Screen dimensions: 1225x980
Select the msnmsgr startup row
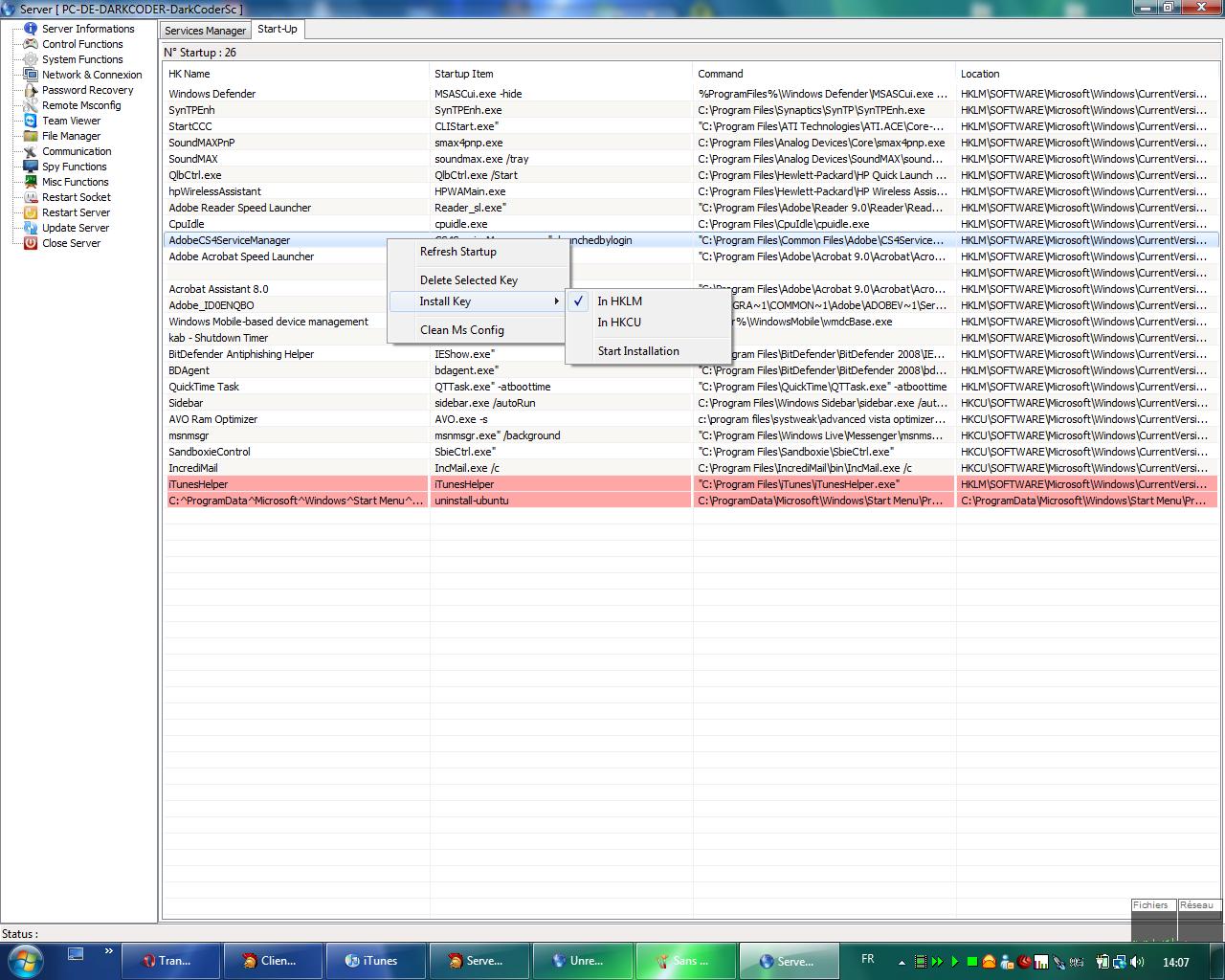click(x=691, y=435)
